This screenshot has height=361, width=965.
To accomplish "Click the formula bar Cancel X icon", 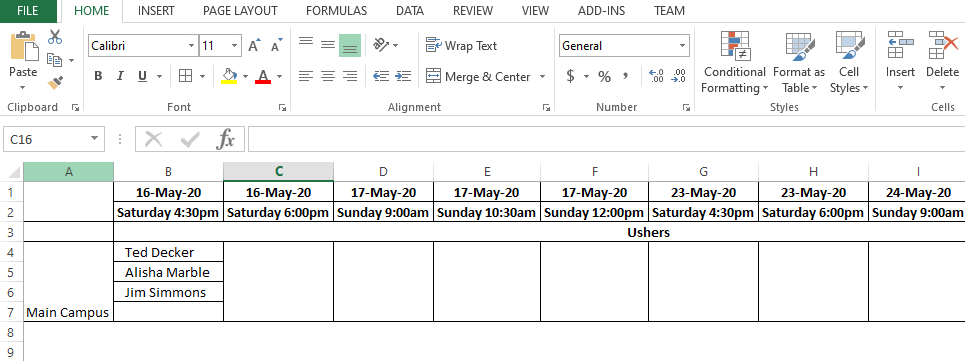I will point(153,139).
